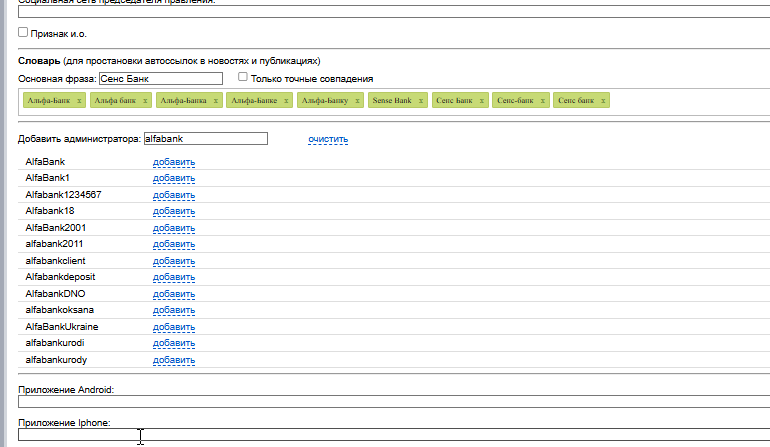The image size is (770, 447).
Task: Add administrator alfabank2011
Action: (x=174, y=244)
